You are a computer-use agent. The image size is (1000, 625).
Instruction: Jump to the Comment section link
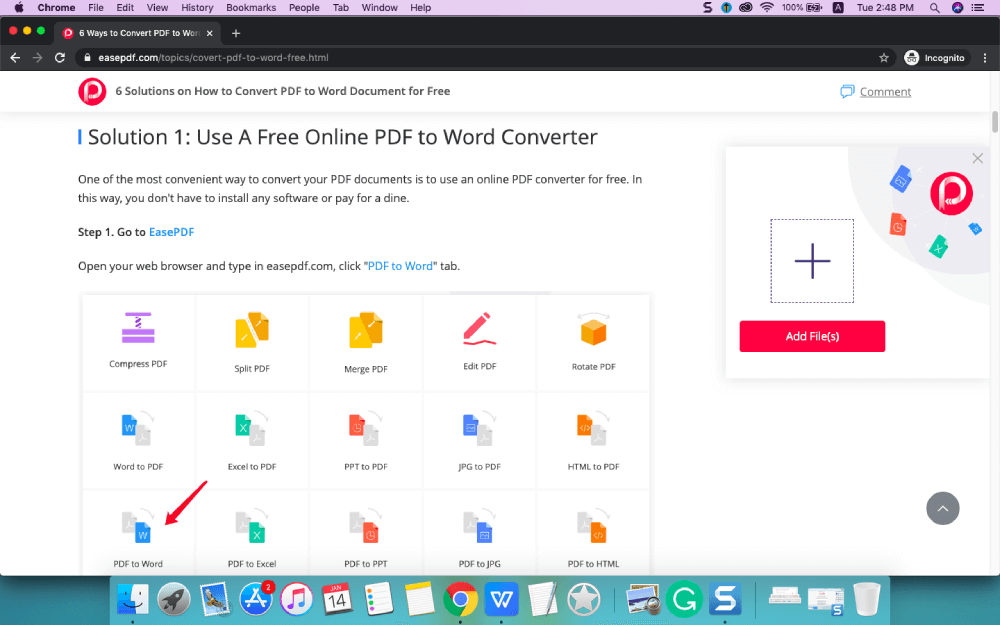884,92
